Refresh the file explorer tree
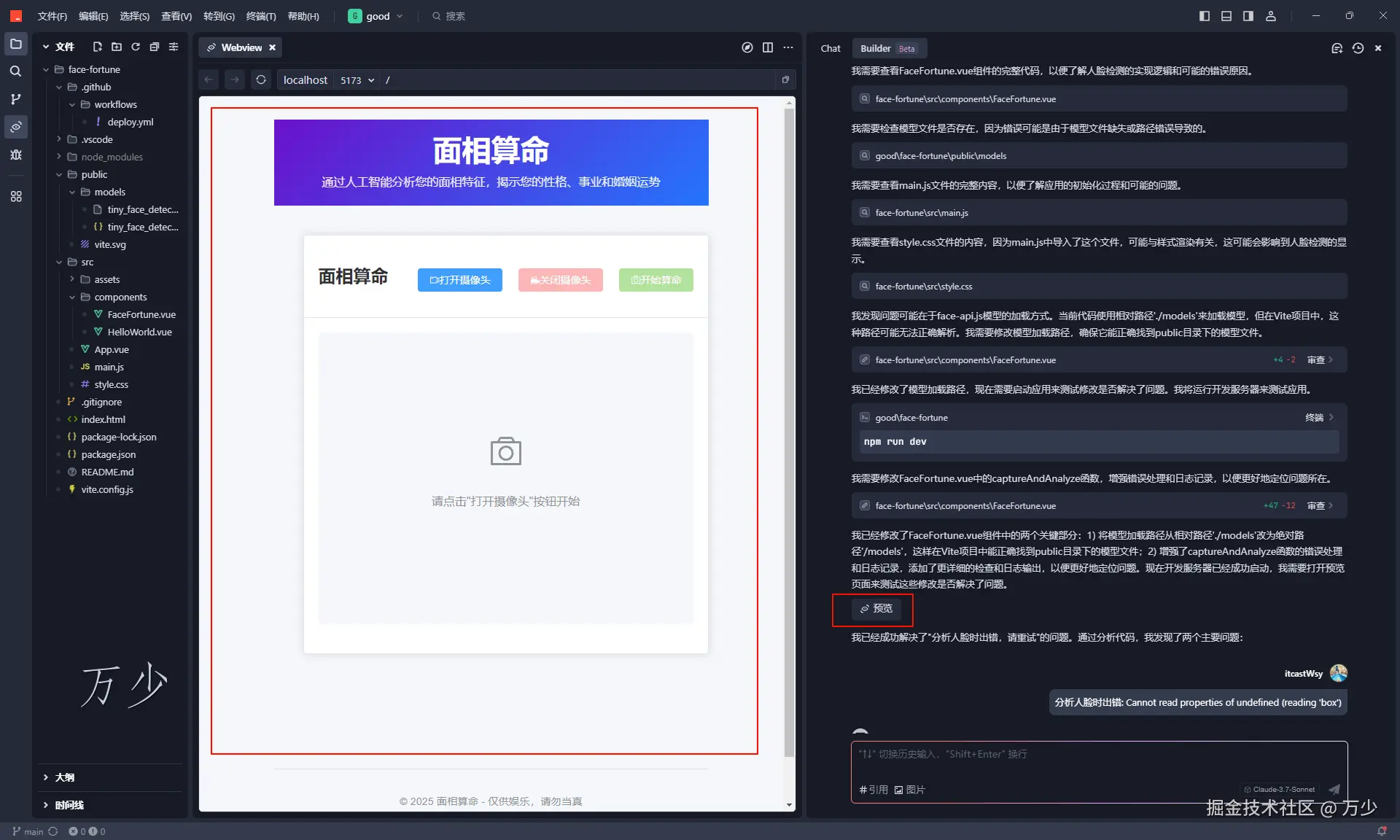This screenshot has width=1400, height=840. (136, 47)
